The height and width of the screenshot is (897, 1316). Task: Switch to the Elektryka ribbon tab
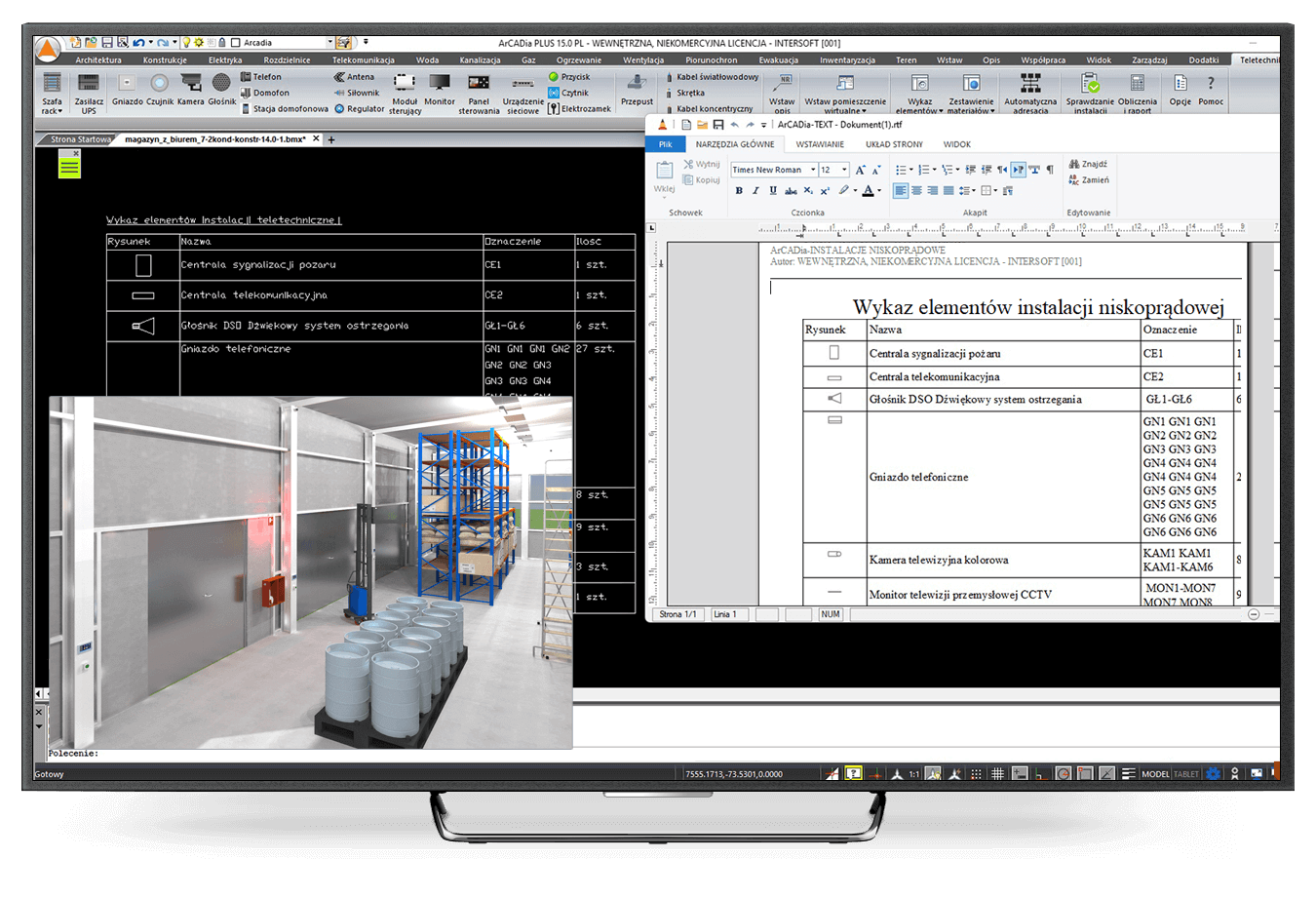click(x=225, y=60)
